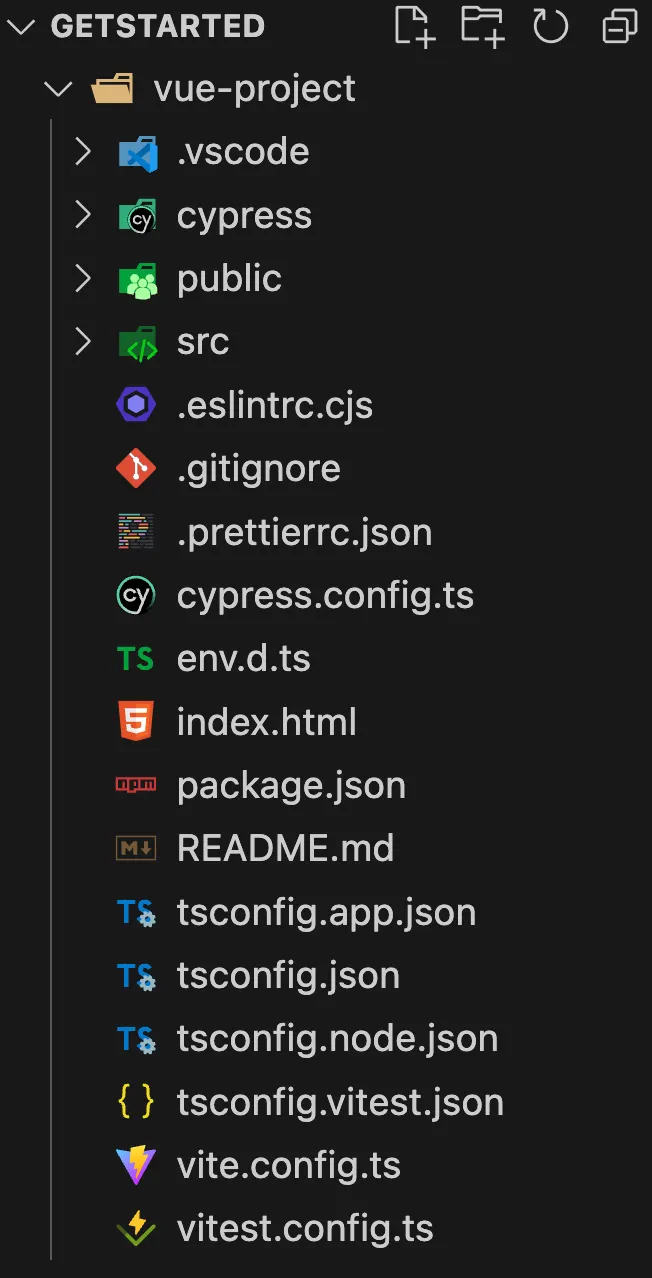Viewport: 652px width, 1278px height.
Task: Click the Vite lightning icon beside vite.config.ts
Action: (x=136, y=1165)
